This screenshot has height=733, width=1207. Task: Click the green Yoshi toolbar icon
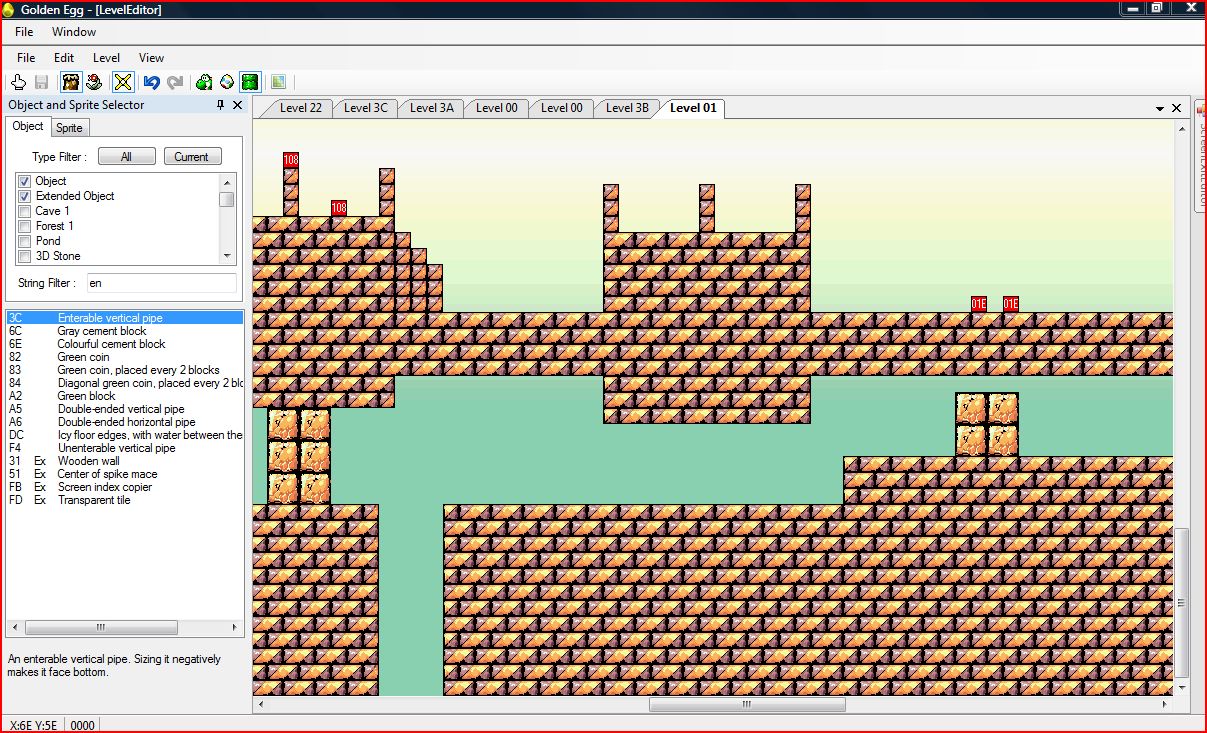tap(204, 82)
